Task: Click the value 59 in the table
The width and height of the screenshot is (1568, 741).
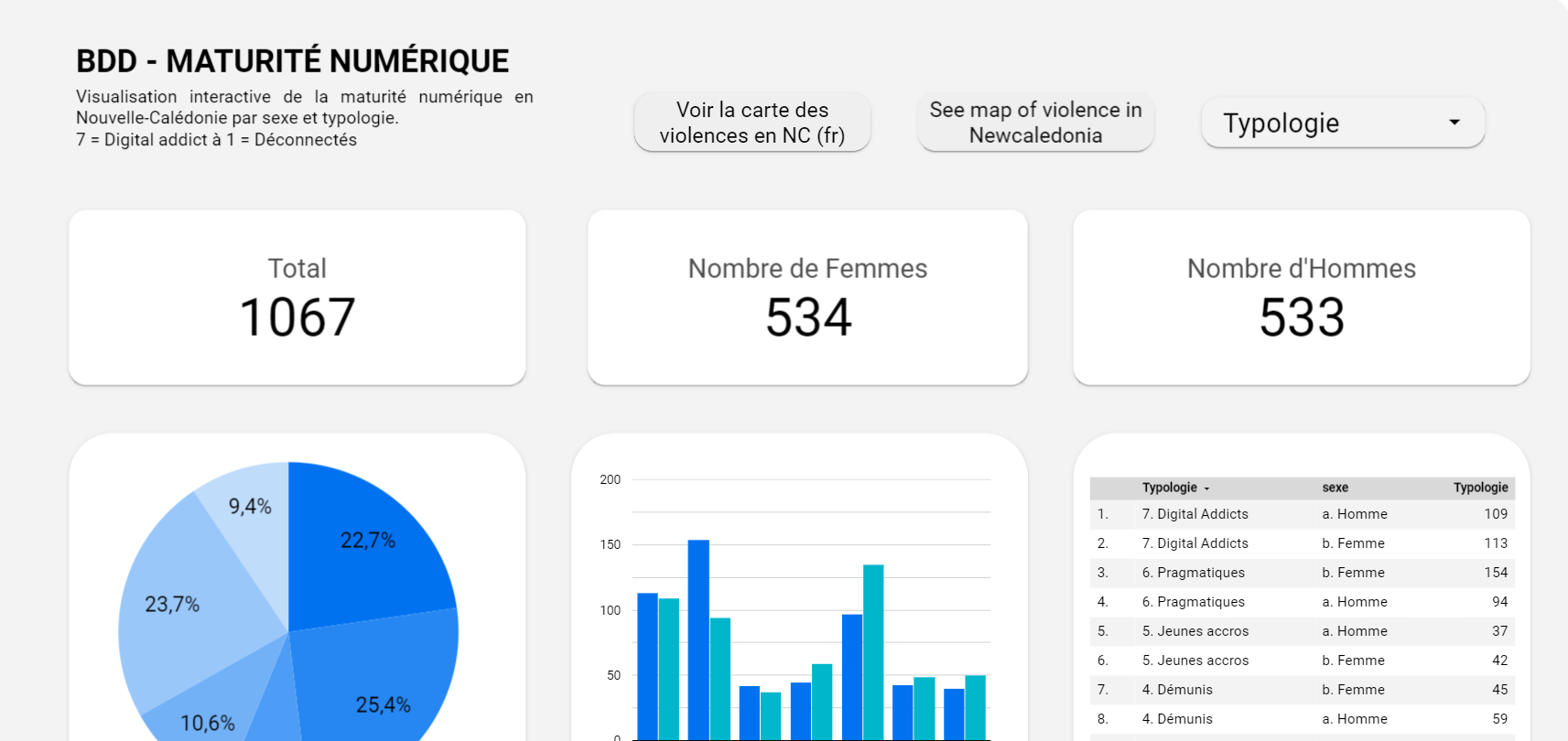Action: (1499, 719)
